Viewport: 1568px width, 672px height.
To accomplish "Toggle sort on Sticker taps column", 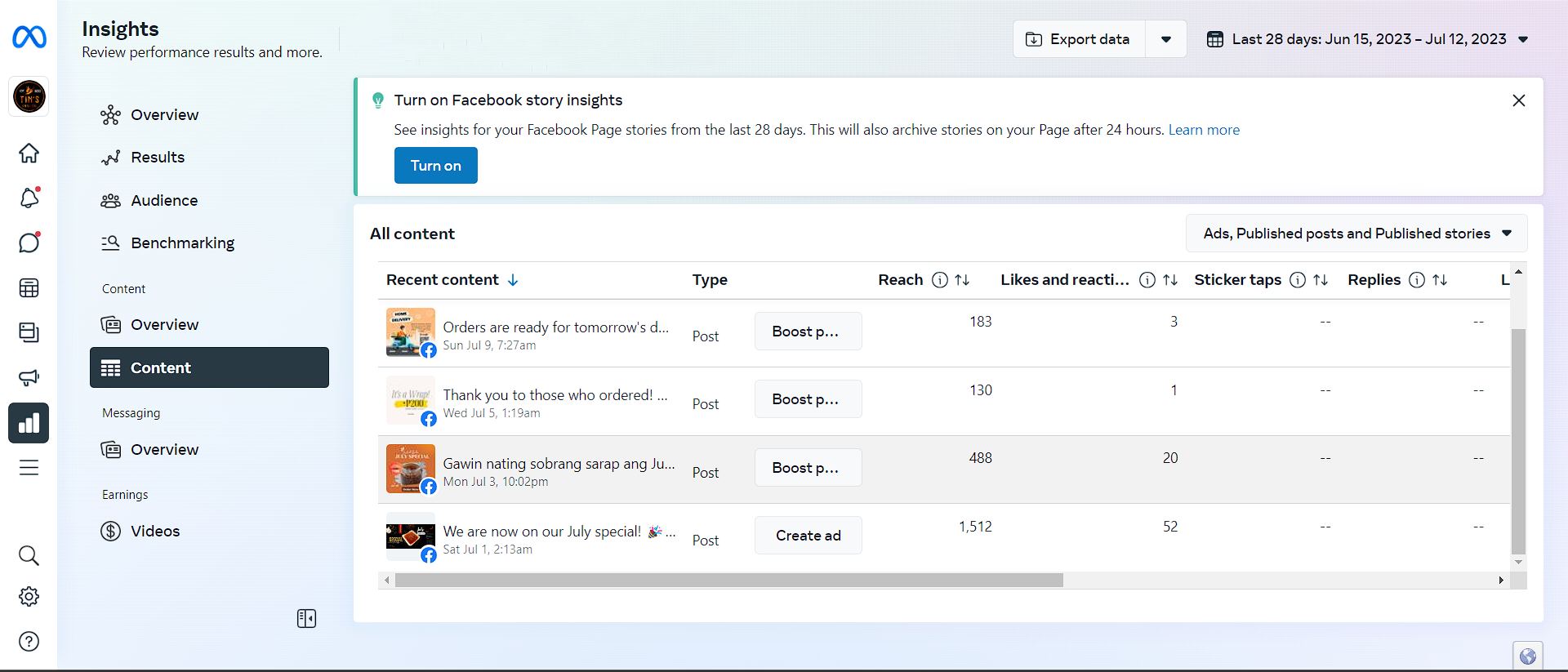I will click(1321, 280).
